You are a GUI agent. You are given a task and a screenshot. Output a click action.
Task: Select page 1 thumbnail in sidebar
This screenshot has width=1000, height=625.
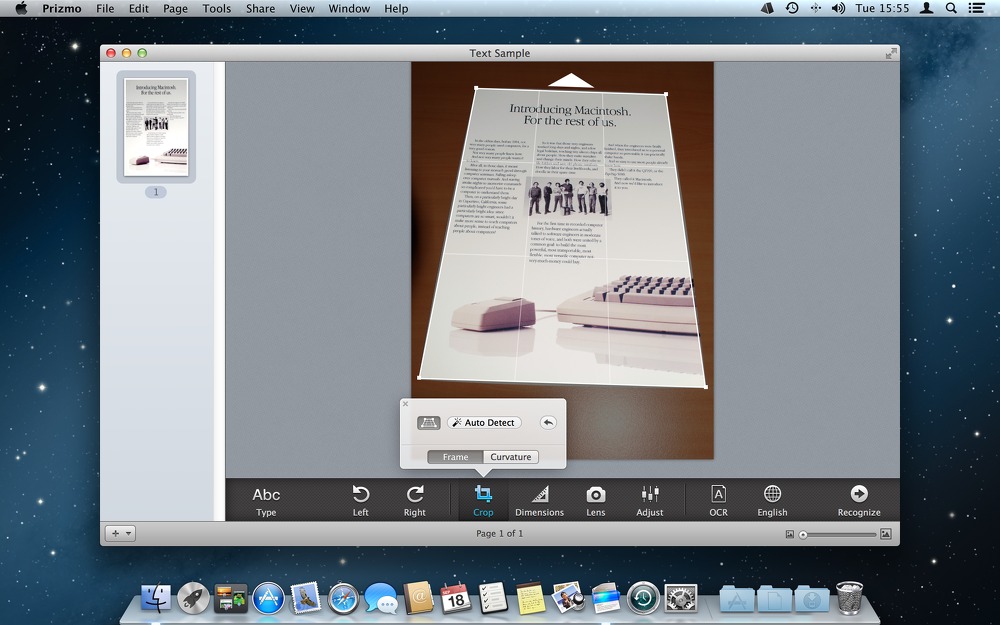point(156,126)
